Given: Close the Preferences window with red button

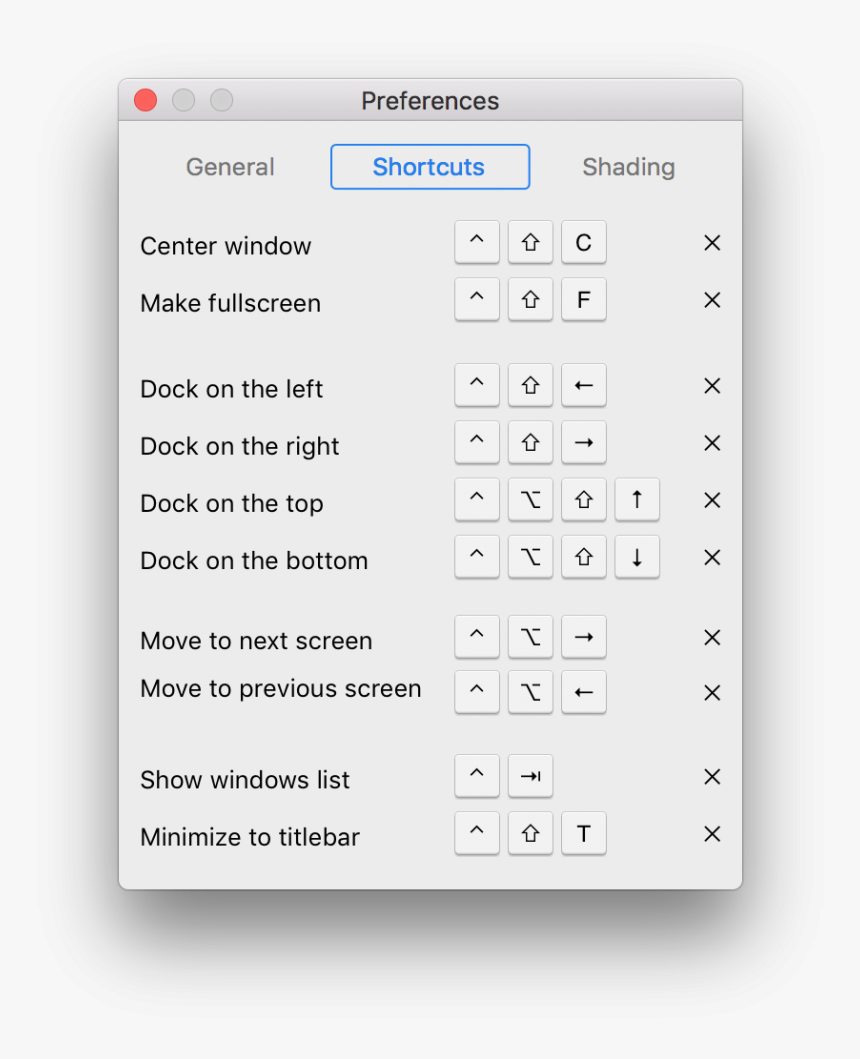Looking at the screenshot, I should tap(146, 100).
